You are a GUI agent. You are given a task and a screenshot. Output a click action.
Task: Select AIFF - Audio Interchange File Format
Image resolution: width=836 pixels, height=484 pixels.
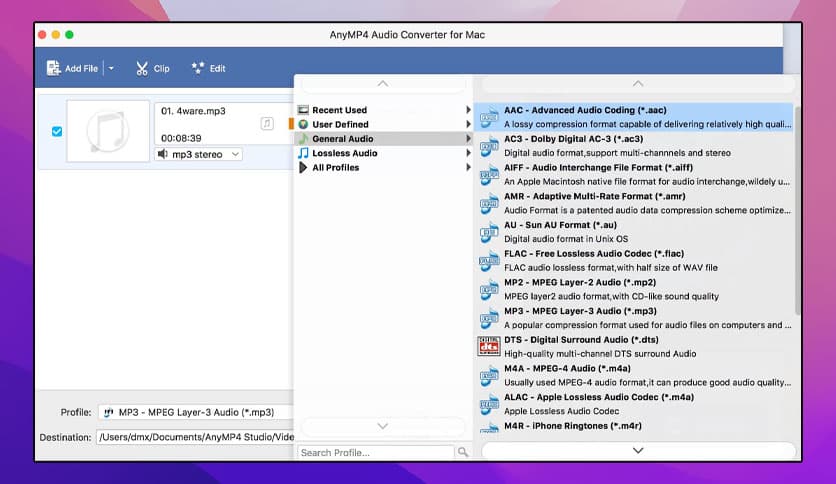tap(633, 174)
